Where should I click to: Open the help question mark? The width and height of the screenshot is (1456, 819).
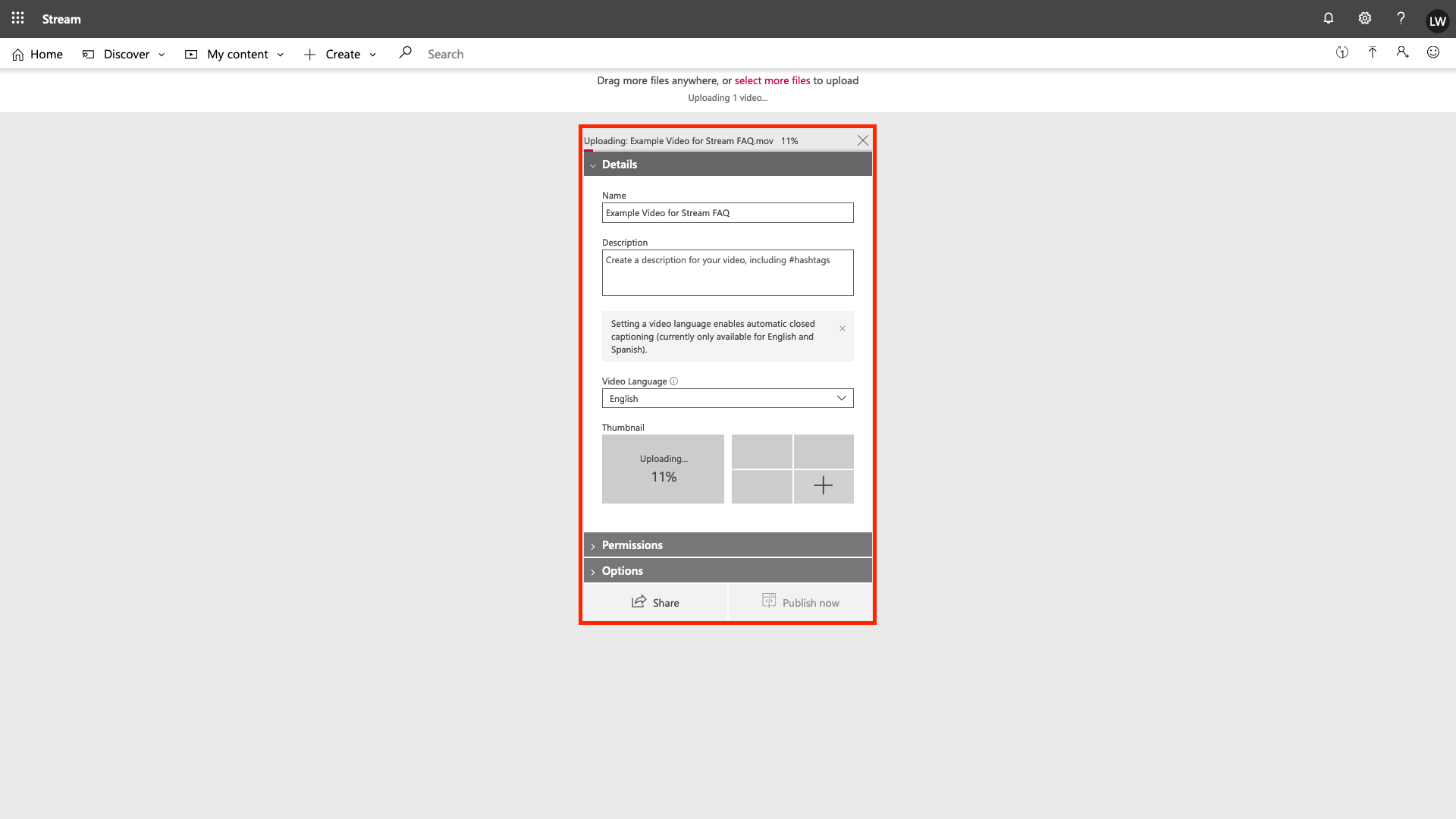click(x=1401, y=18)
